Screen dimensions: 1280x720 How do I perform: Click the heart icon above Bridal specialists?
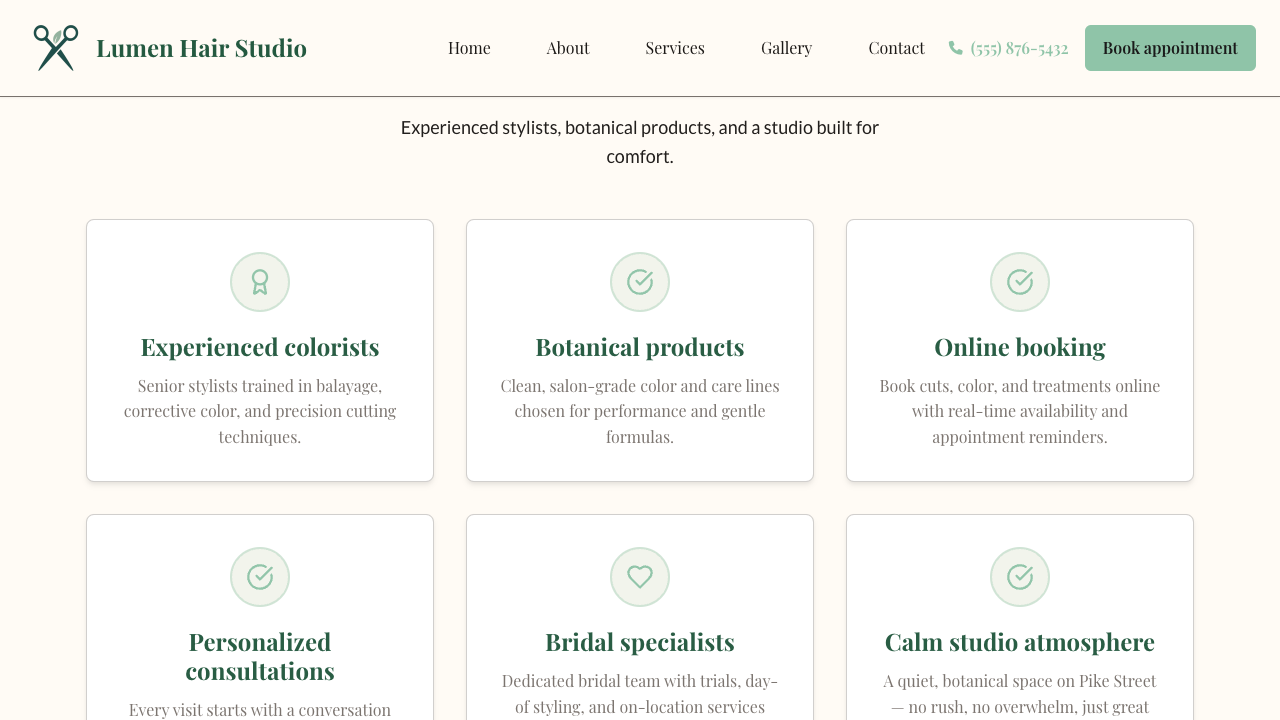[640, 577]
